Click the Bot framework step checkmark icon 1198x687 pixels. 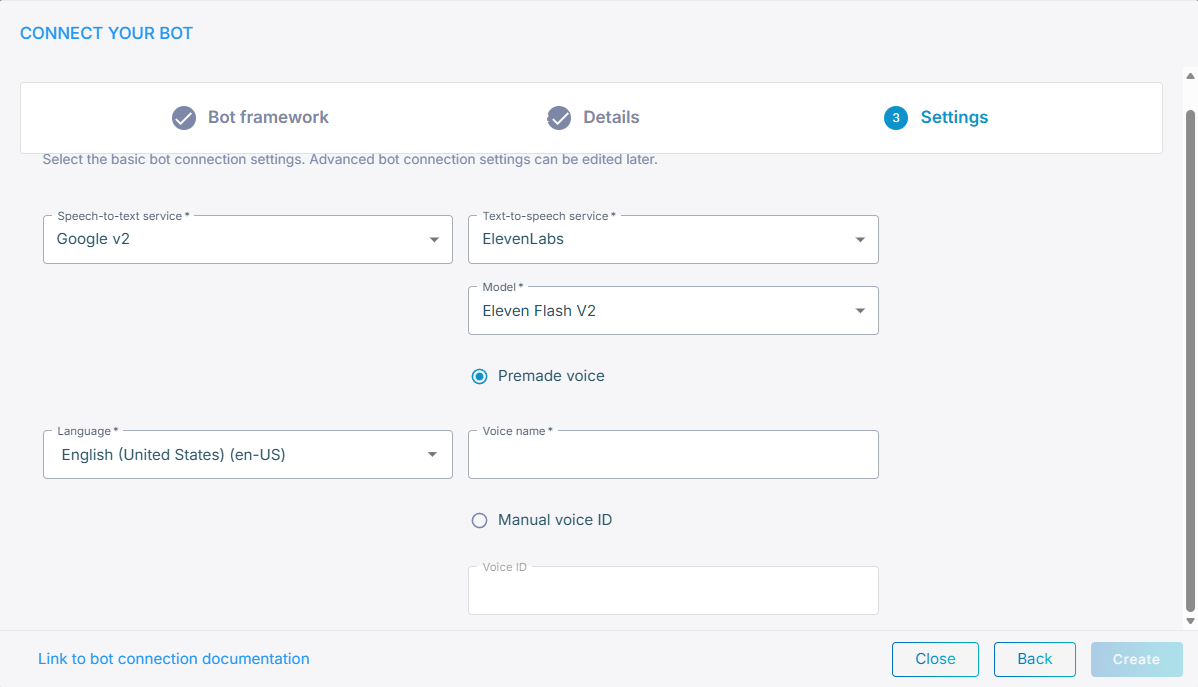pos(184,118)
